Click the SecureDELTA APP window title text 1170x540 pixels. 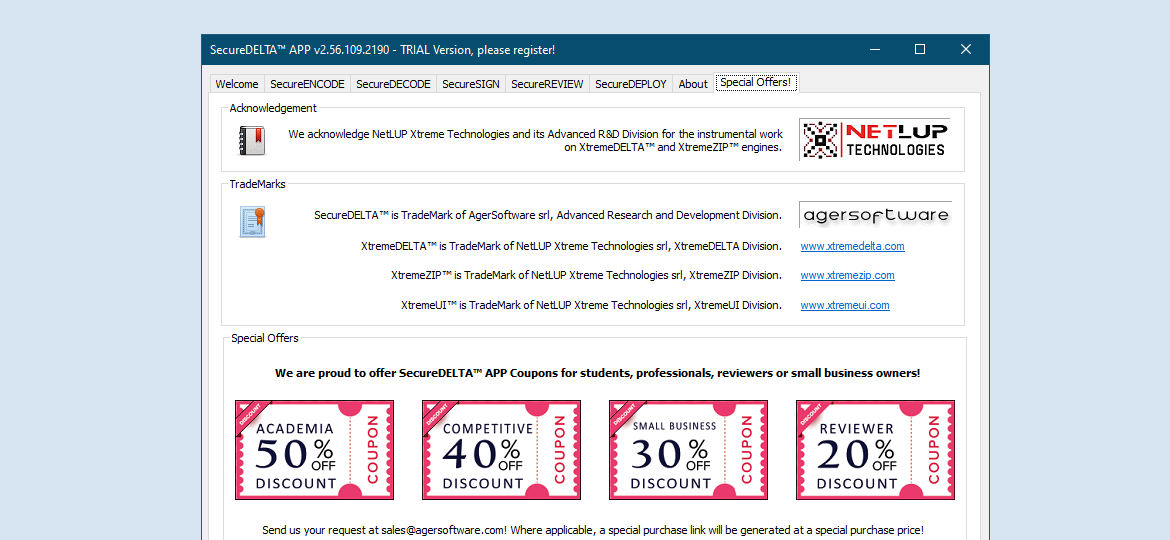[x=382, y=50]
